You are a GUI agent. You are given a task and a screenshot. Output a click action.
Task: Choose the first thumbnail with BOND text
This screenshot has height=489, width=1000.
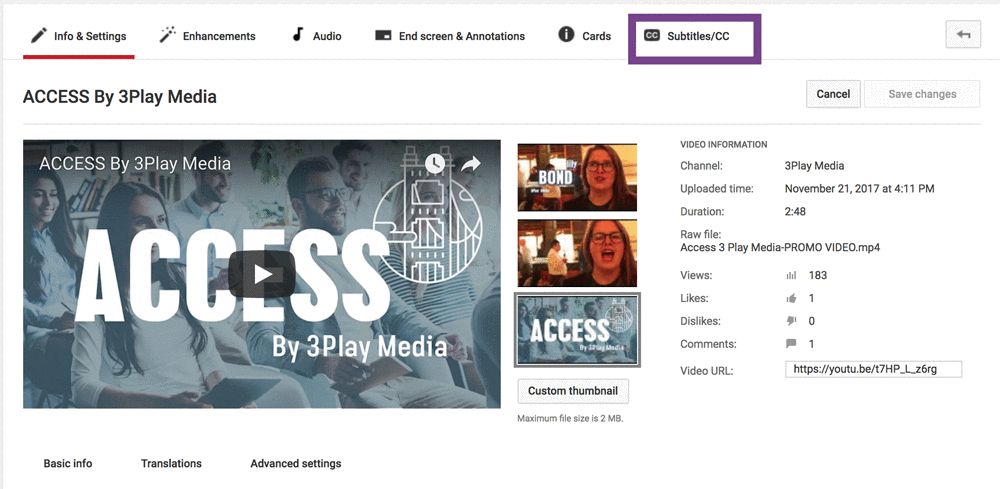(x=577, y=177)
